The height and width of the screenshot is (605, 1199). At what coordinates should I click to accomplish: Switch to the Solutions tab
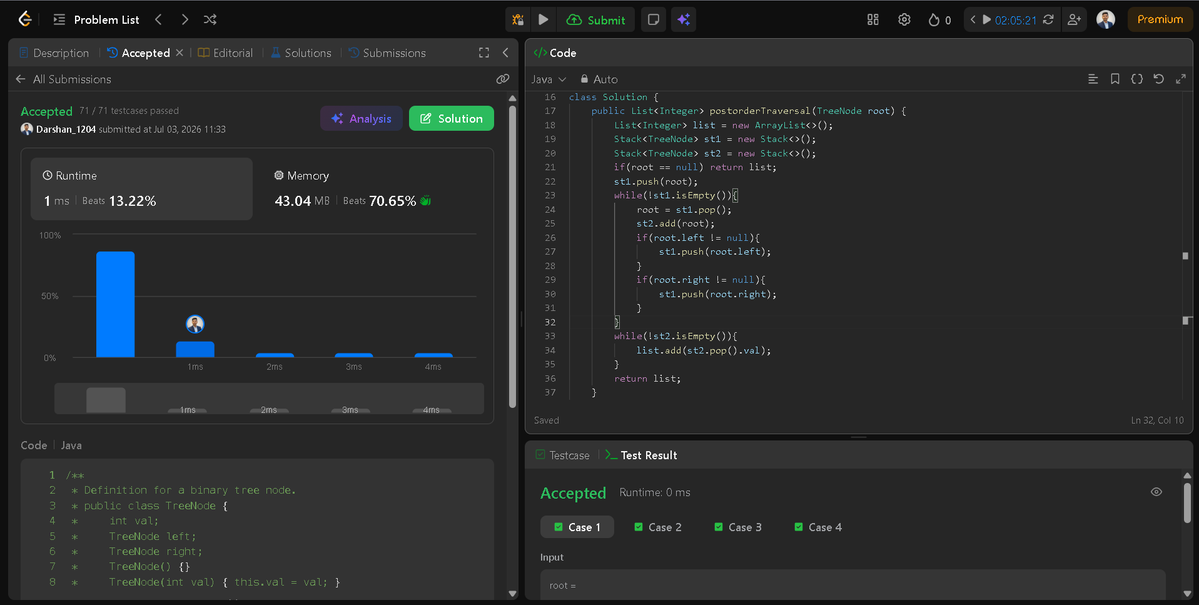pyautogui.click(x=301, y=53)
